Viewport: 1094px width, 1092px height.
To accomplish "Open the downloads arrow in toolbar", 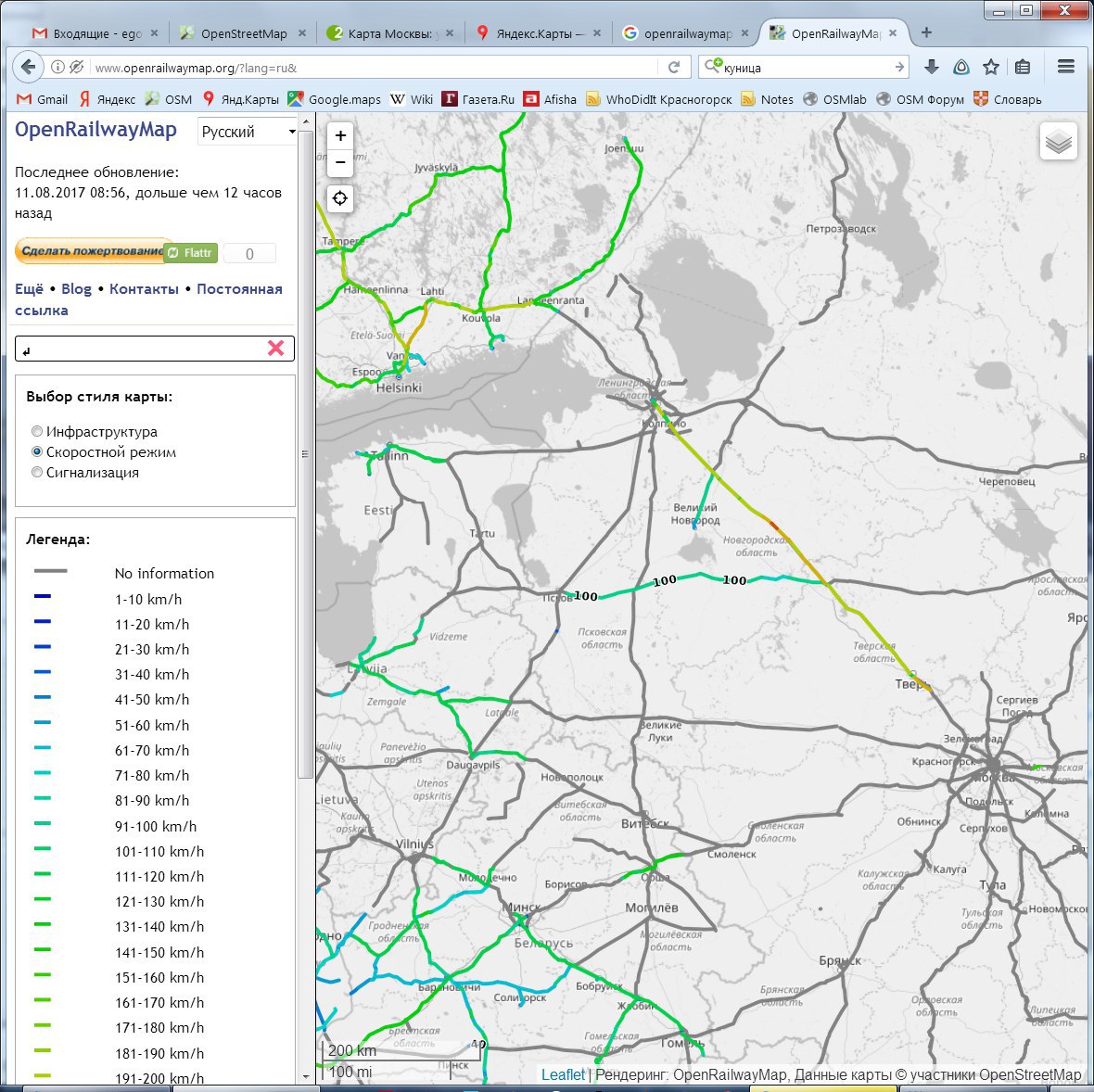I will (932, 67).
